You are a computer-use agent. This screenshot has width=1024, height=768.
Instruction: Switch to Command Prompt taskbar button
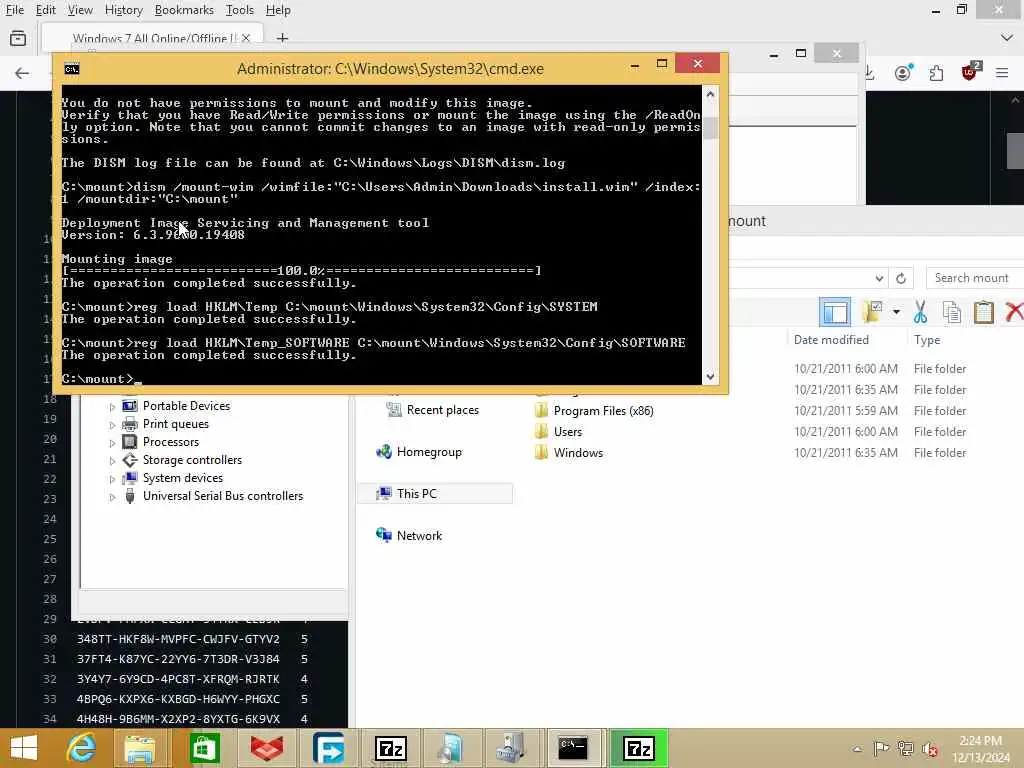pos(573,748)
